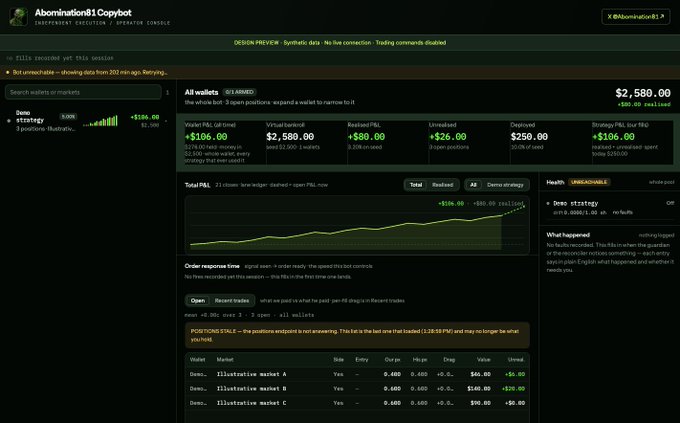Viewport: 680px width, 423px height.
Task: Sort positions by Value column header
Action: tap(484, 360)
